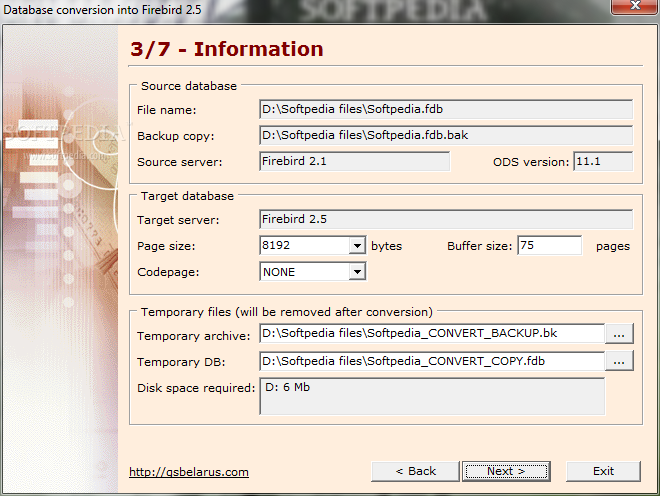Click the 'Source database' group label
Screen dimensions: 660x496
pyautogui.click(x=189, y=86)
